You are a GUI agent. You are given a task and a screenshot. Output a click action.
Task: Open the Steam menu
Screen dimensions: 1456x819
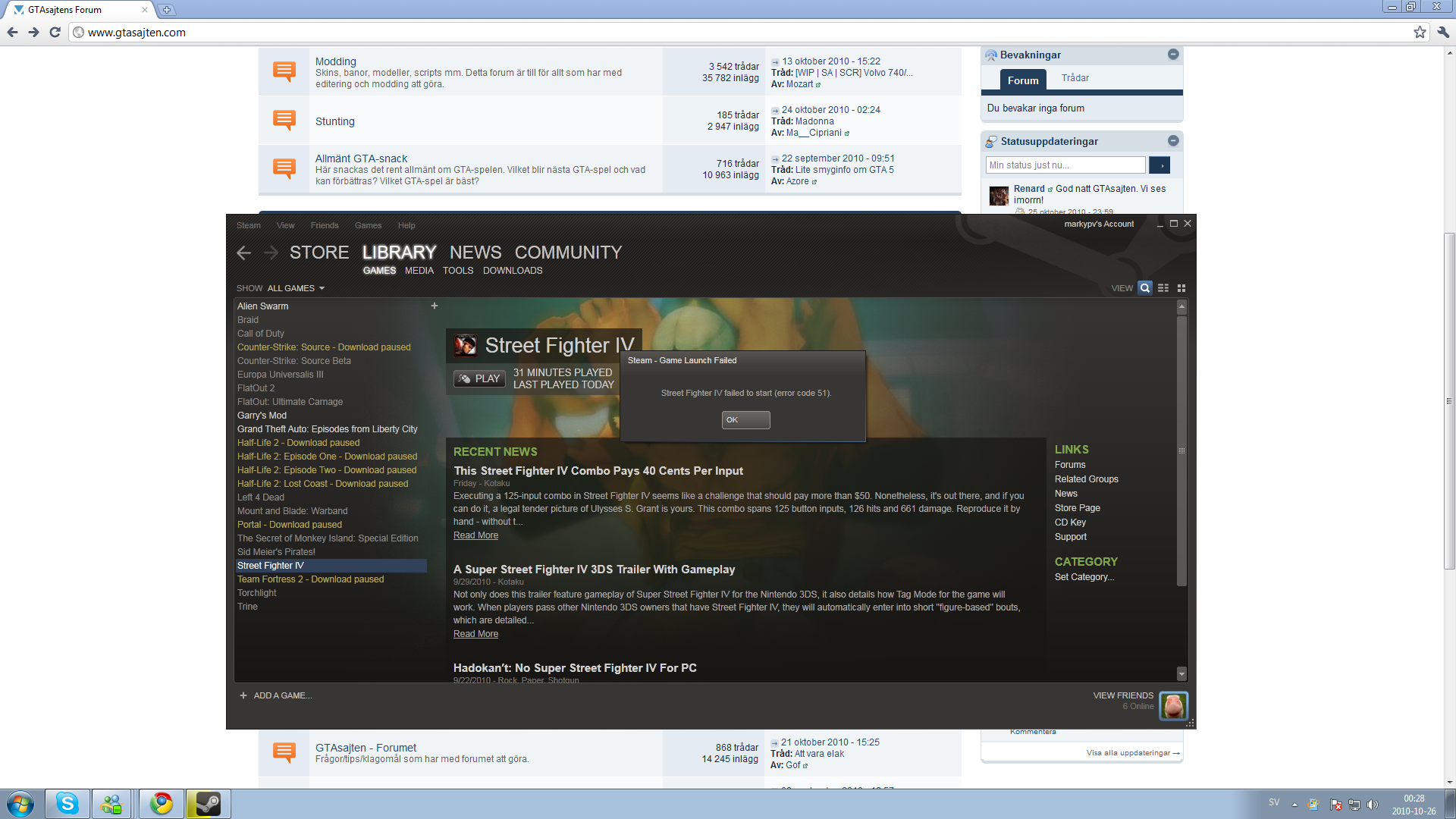click(x=248, y=225)
